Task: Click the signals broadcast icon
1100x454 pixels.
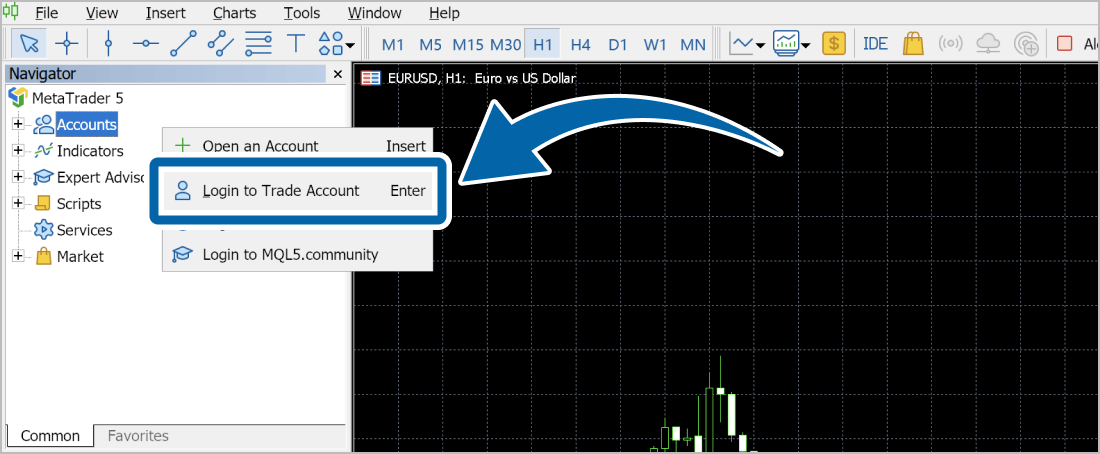Action: 951,44
